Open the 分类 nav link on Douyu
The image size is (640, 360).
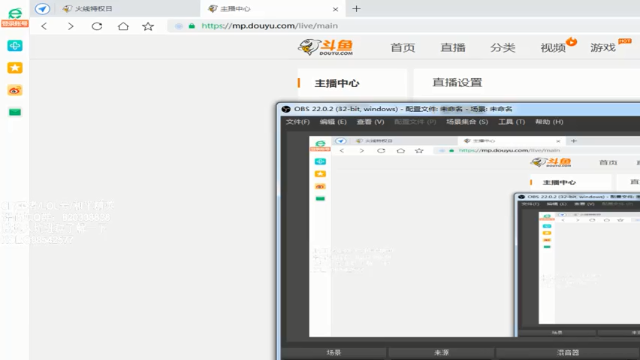tap(502, 48)
